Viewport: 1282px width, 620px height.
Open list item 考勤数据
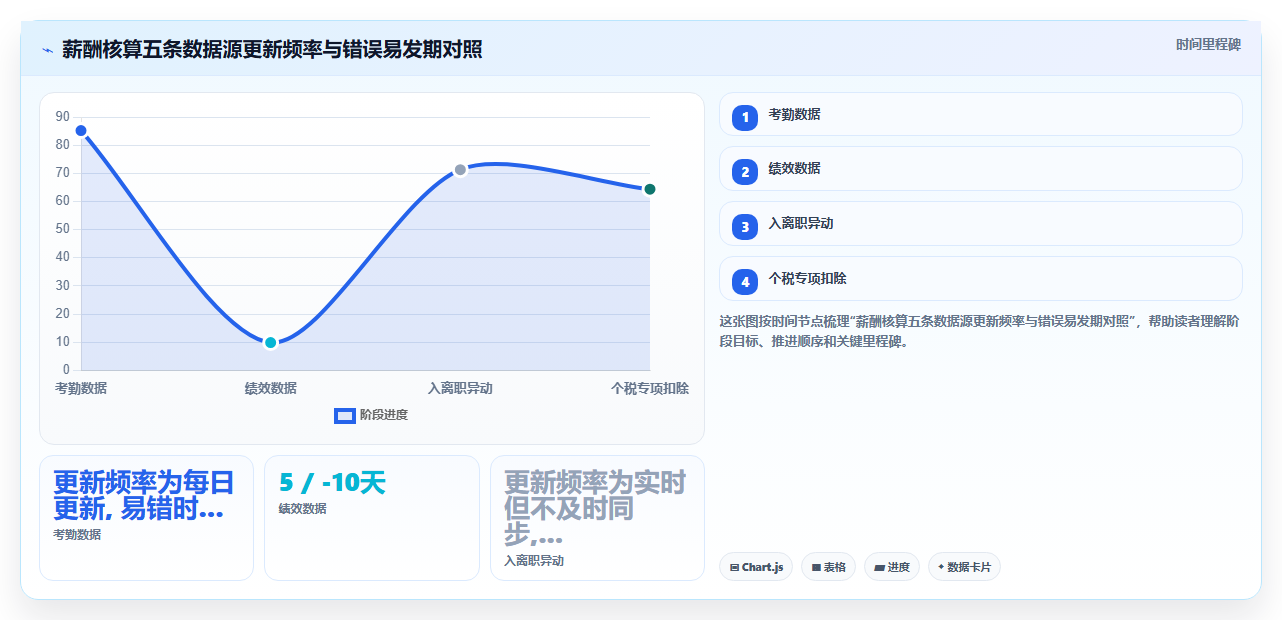980,114
